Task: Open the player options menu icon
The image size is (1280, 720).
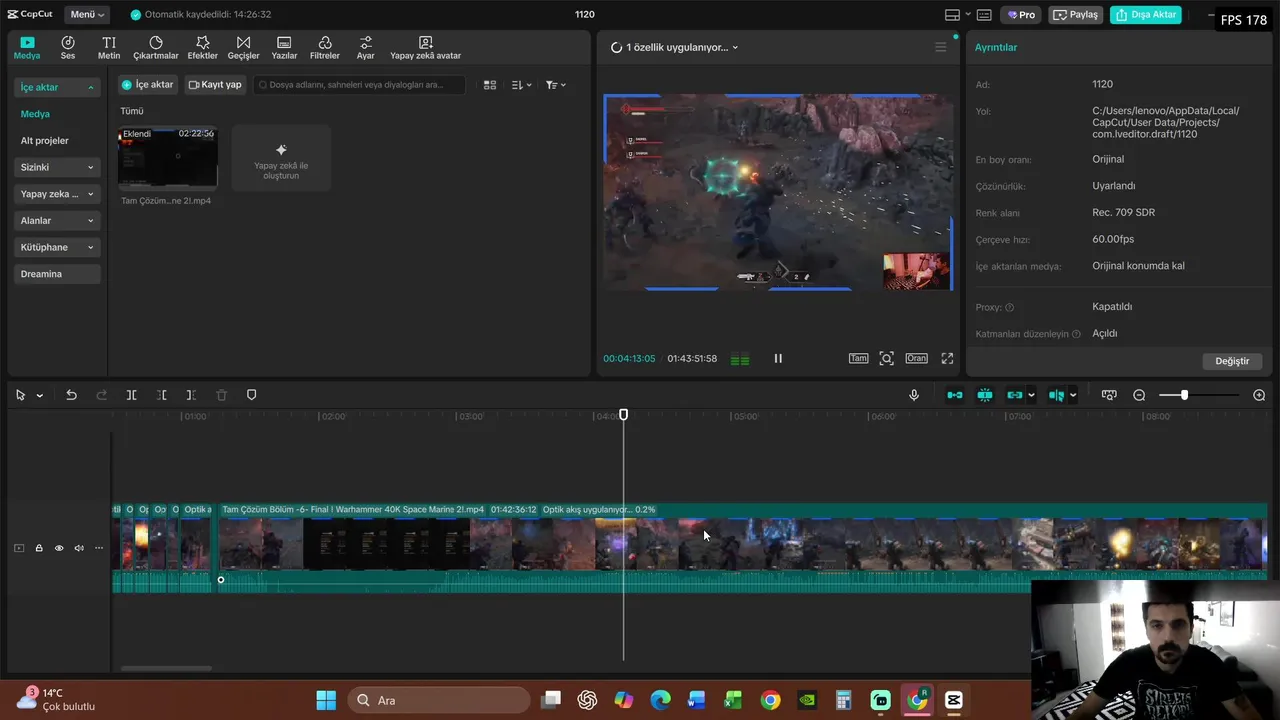Action: click(x=940, y=47)
